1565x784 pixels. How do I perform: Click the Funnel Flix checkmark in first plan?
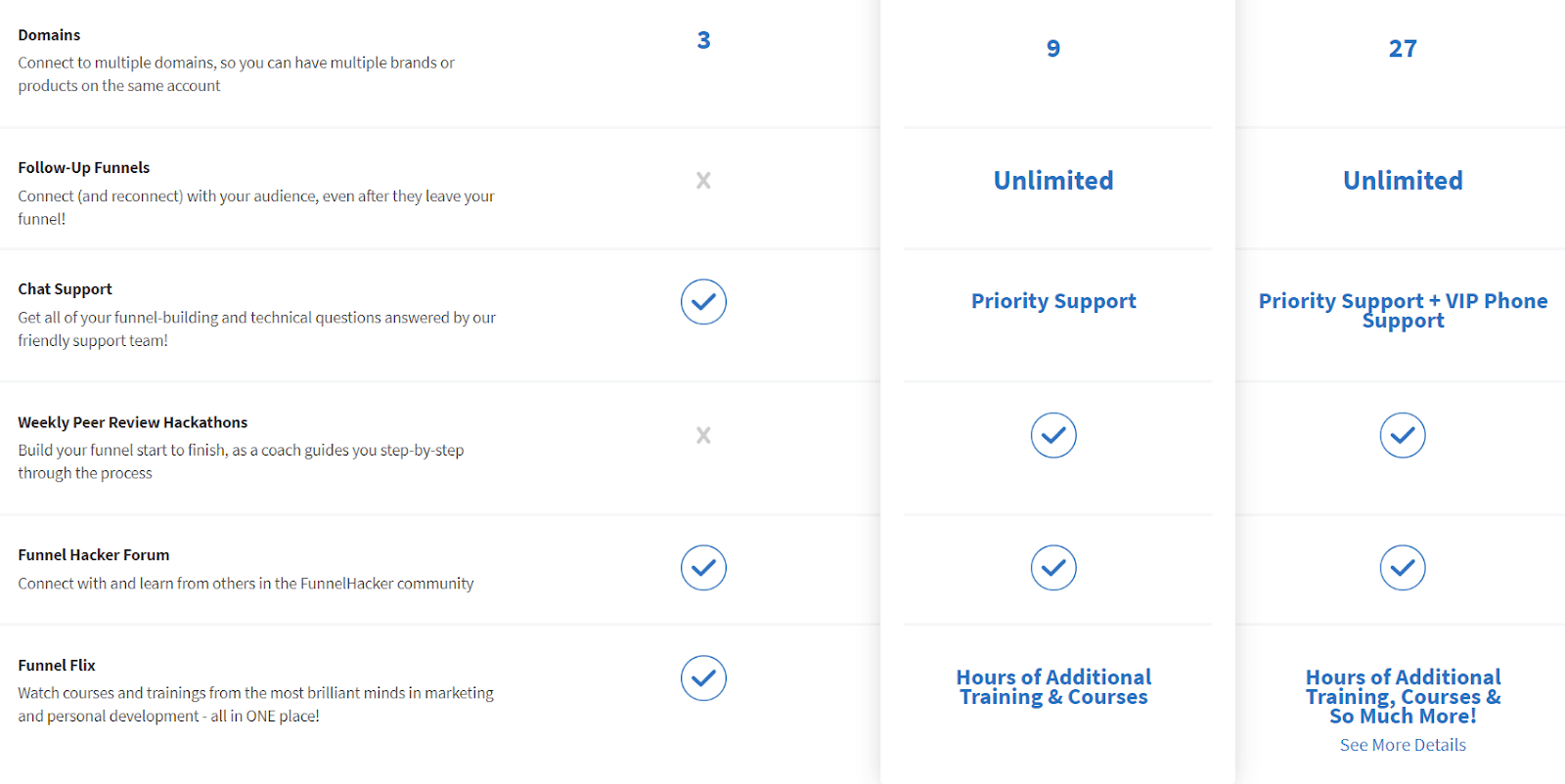point(703,678)
